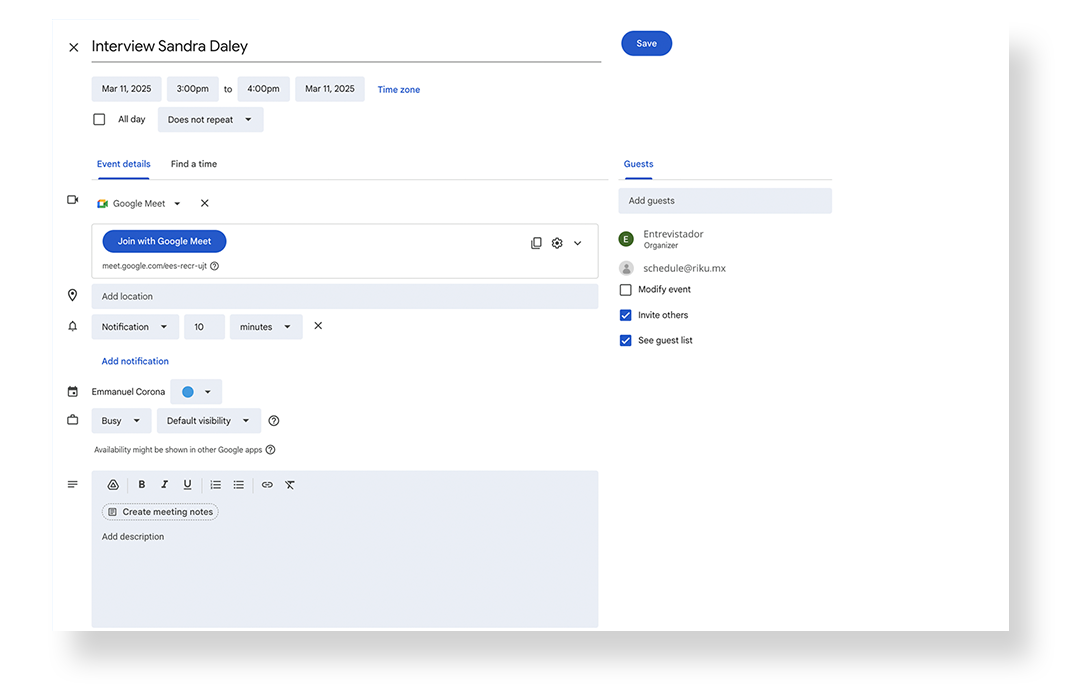1080x698 pixels.
Task: Switch to the Find a time tab
Action: coord(194,164)
